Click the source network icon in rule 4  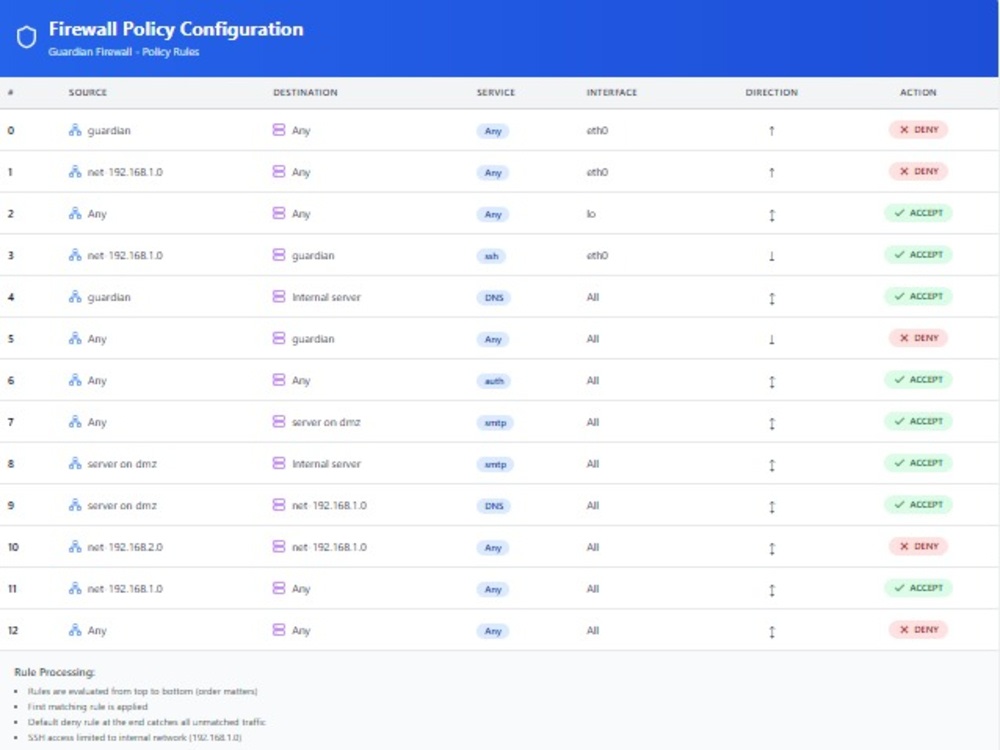pos(75,297)
